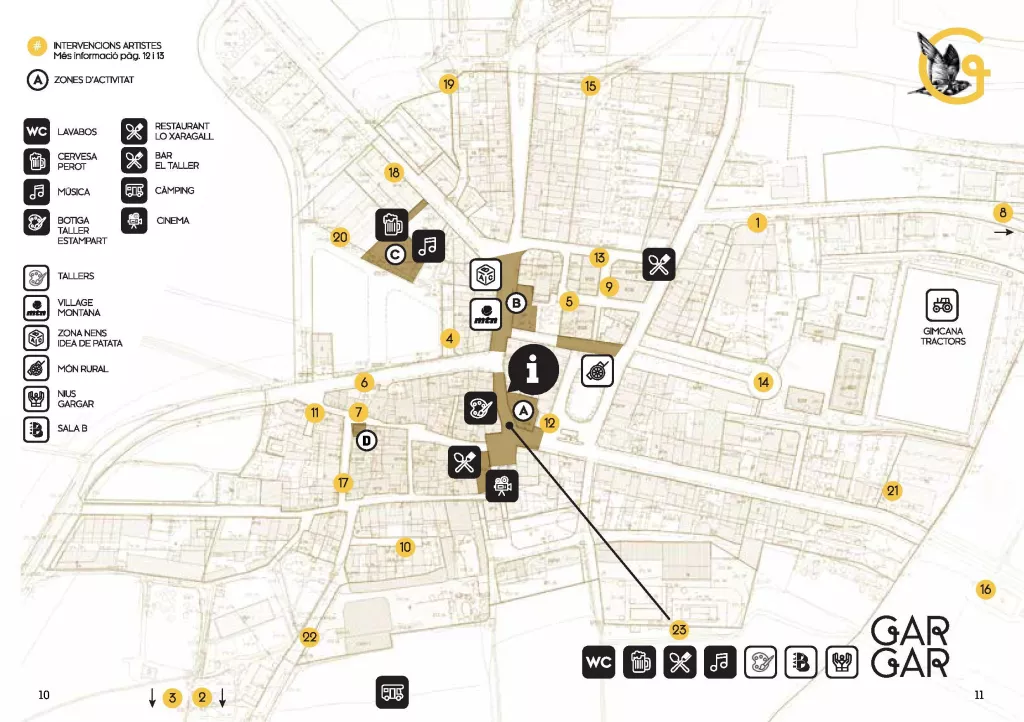The height and width of the screenshot is (722, 1024).
Task: Click yellow marker number 22
Action: click(x=310, y=637)
